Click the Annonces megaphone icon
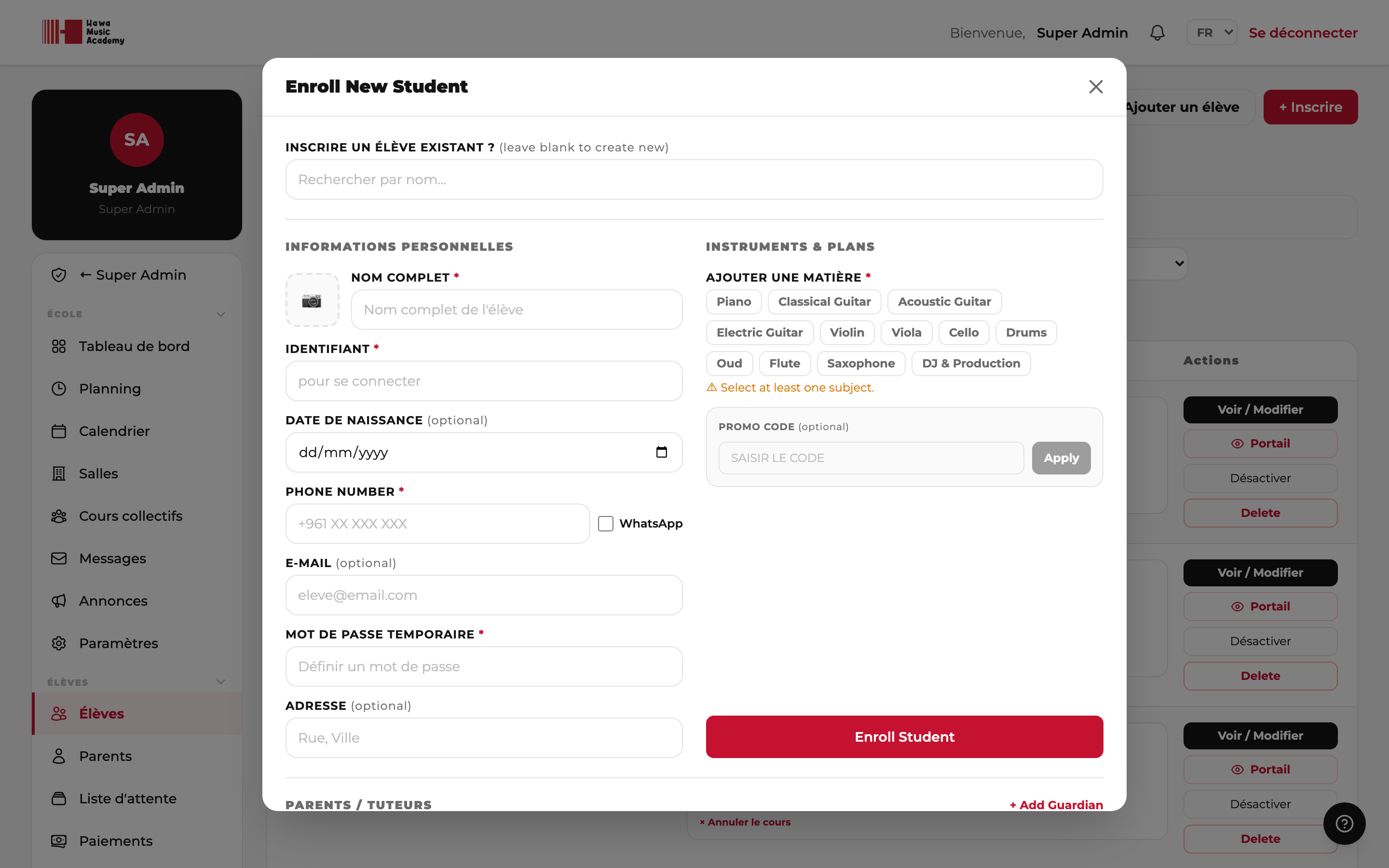 tap(59, 600)
